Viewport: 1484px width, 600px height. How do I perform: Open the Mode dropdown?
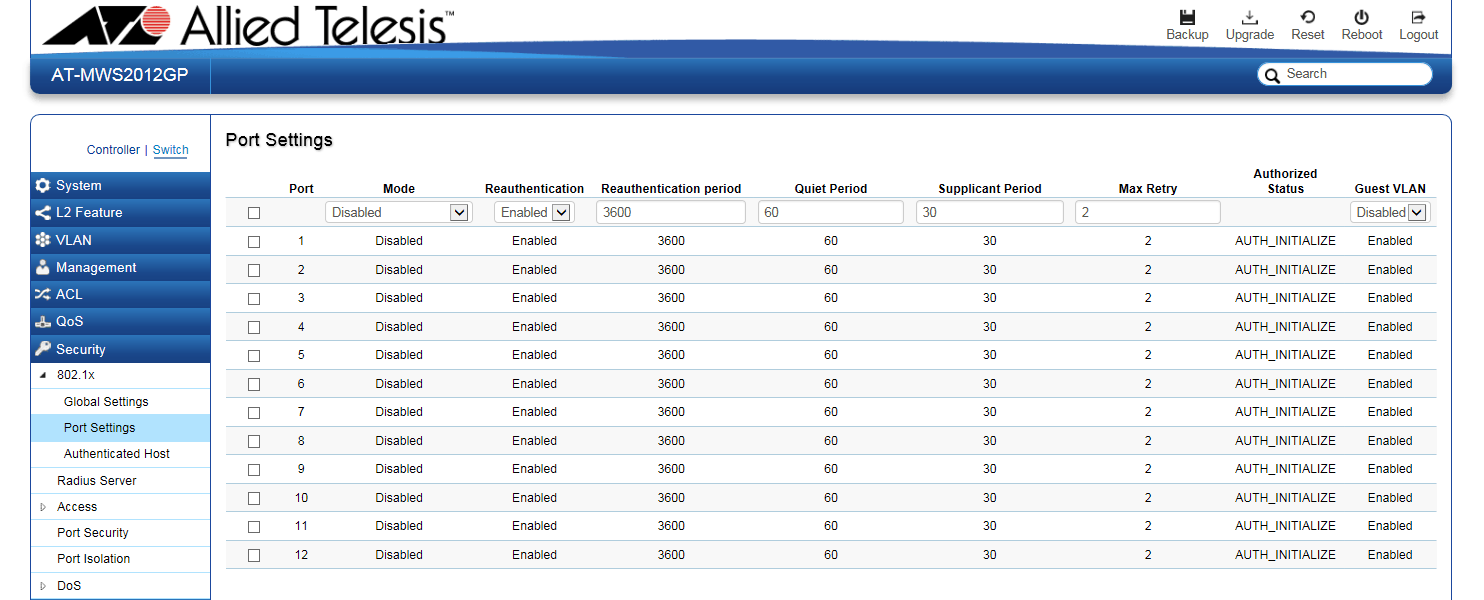click(398, 212)
